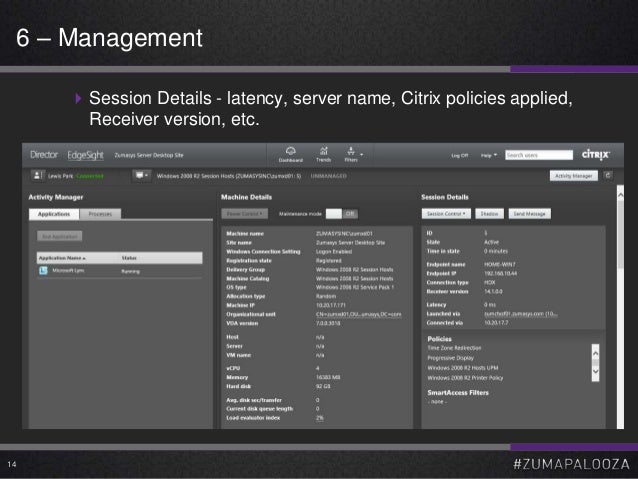Click the End Application button
Image resolution: width=638 pixels, height=479 pixels.
[59, 236]
